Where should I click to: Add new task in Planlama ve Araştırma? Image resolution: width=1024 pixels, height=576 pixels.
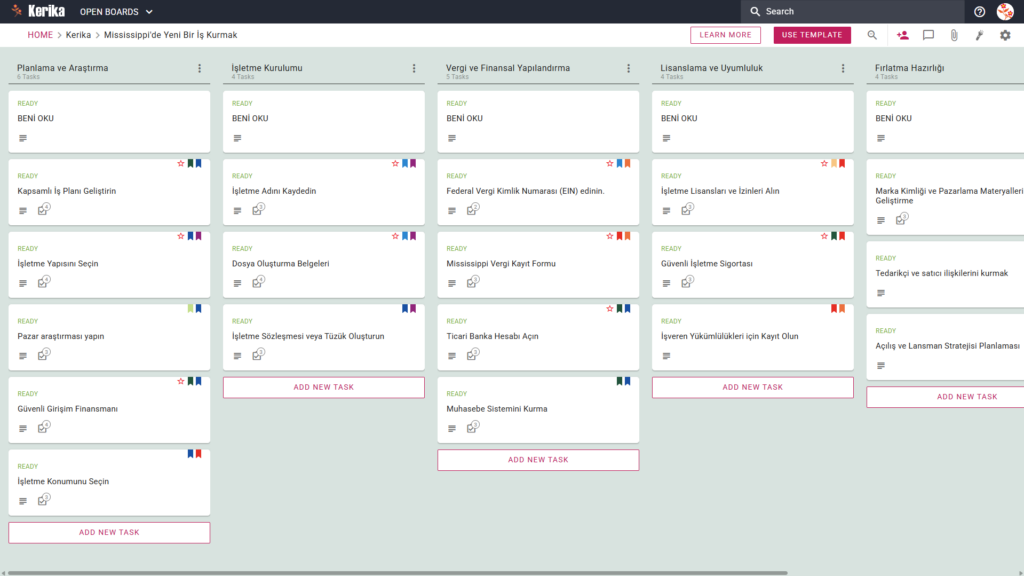click(109, 532)
